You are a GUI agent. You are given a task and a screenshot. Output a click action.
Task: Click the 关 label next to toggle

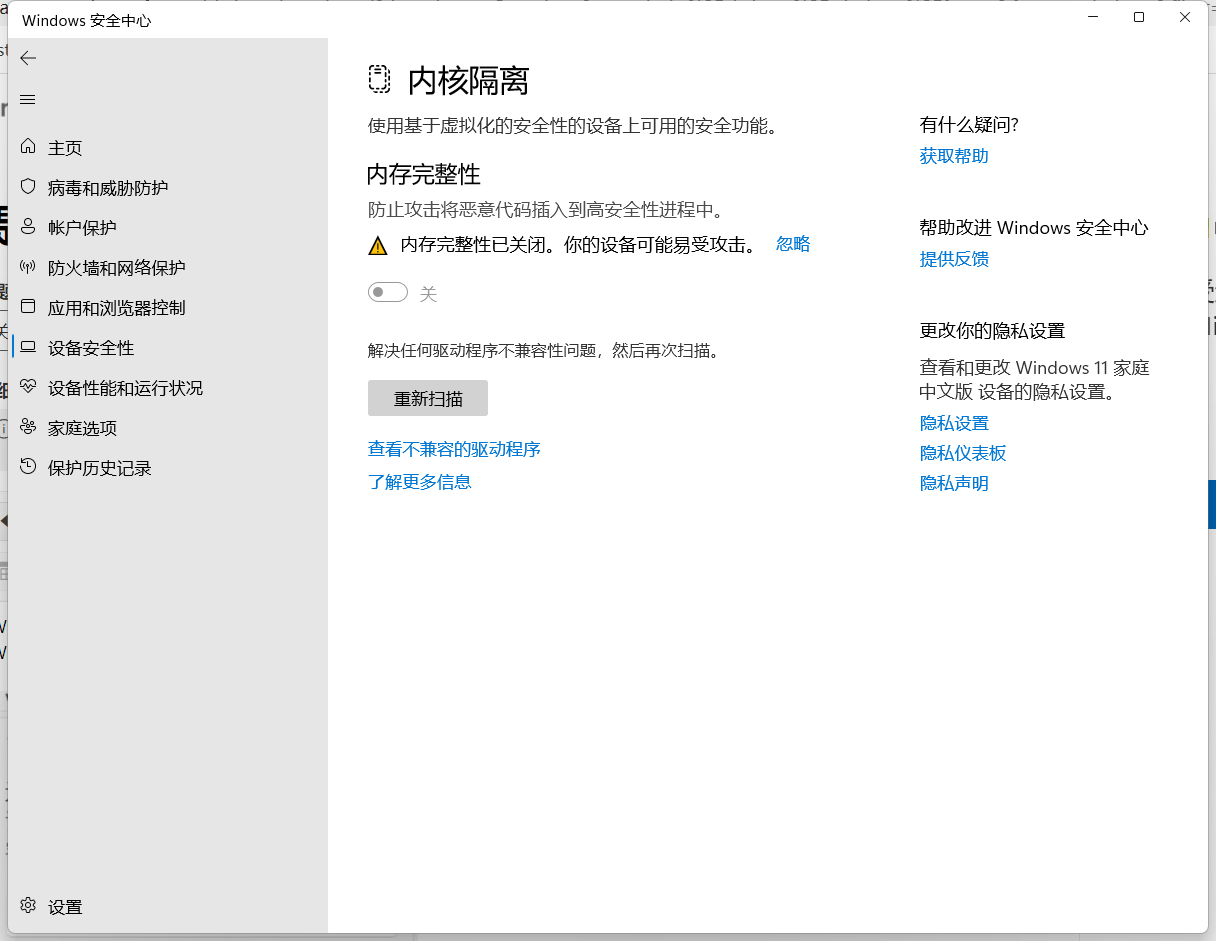pos(428,294)
